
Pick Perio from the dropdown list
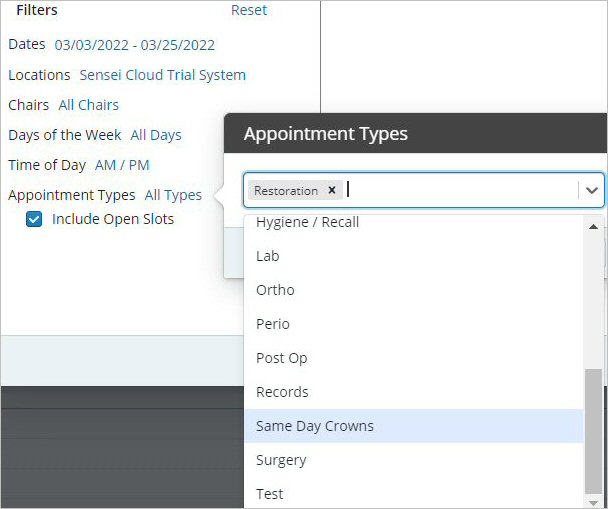point(272,324)
